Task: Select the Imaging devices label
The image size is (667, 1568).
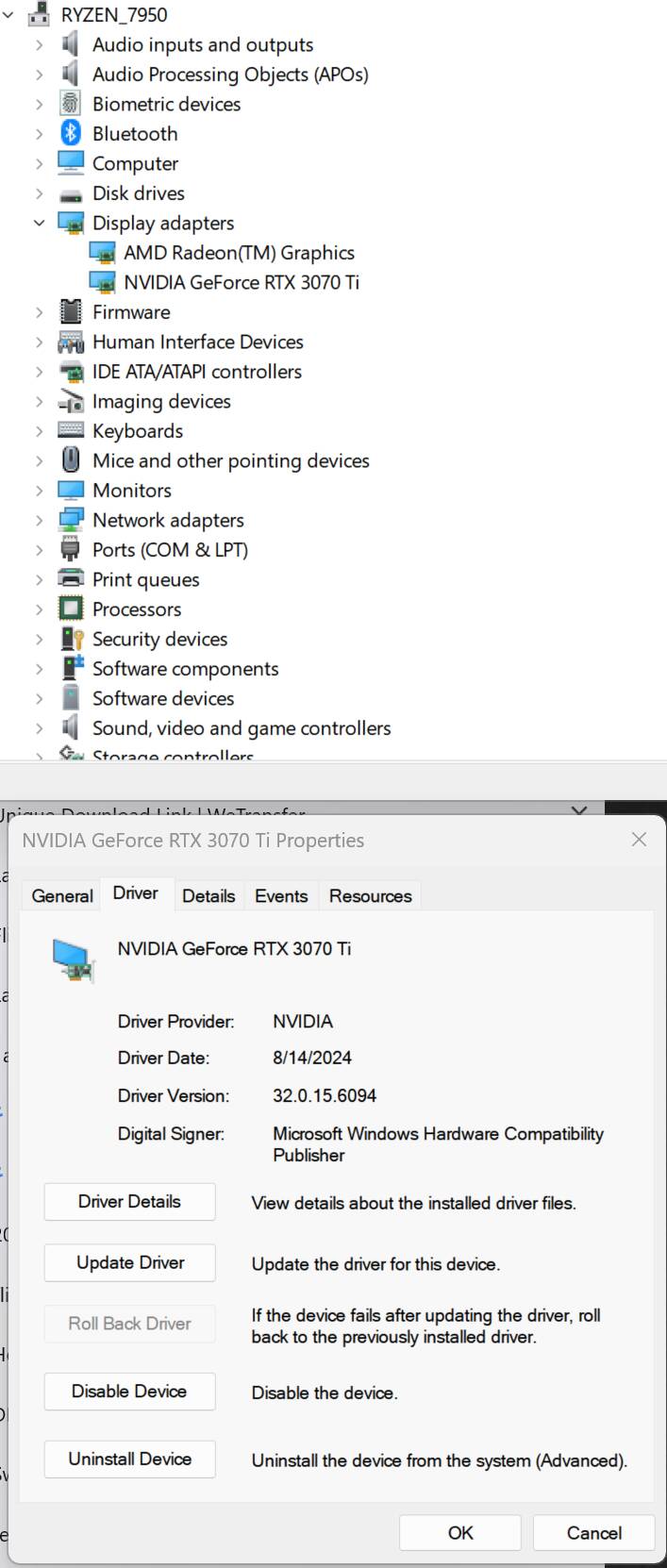Action: (161, 401)
